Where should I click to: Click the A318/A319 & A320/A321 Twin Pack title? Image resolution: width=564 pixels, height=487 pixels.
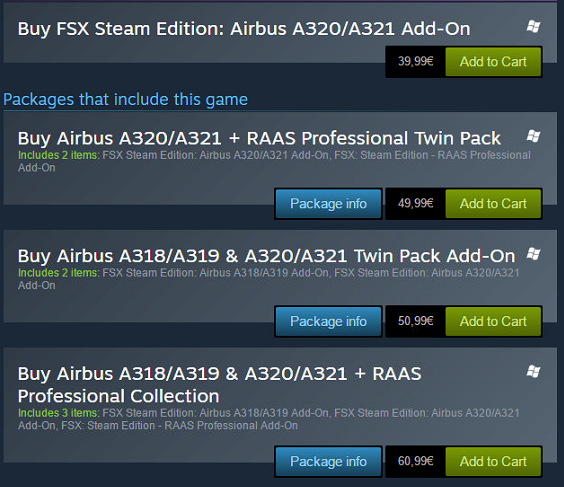coord(266,256)
